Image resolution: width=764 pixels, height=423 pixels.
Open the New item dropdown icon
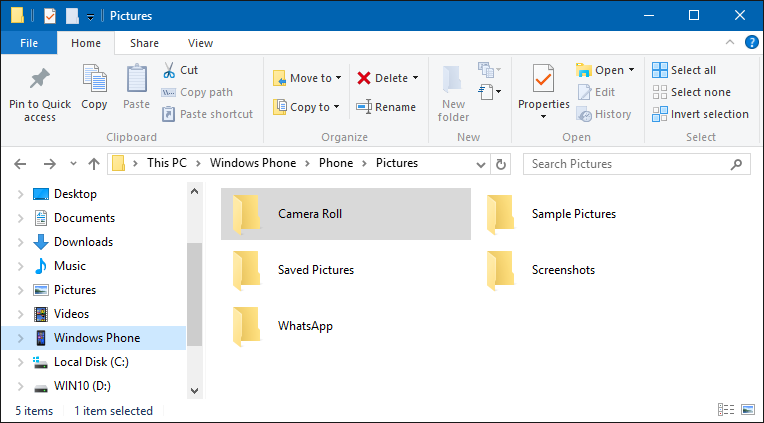click(x=489, y=70)
